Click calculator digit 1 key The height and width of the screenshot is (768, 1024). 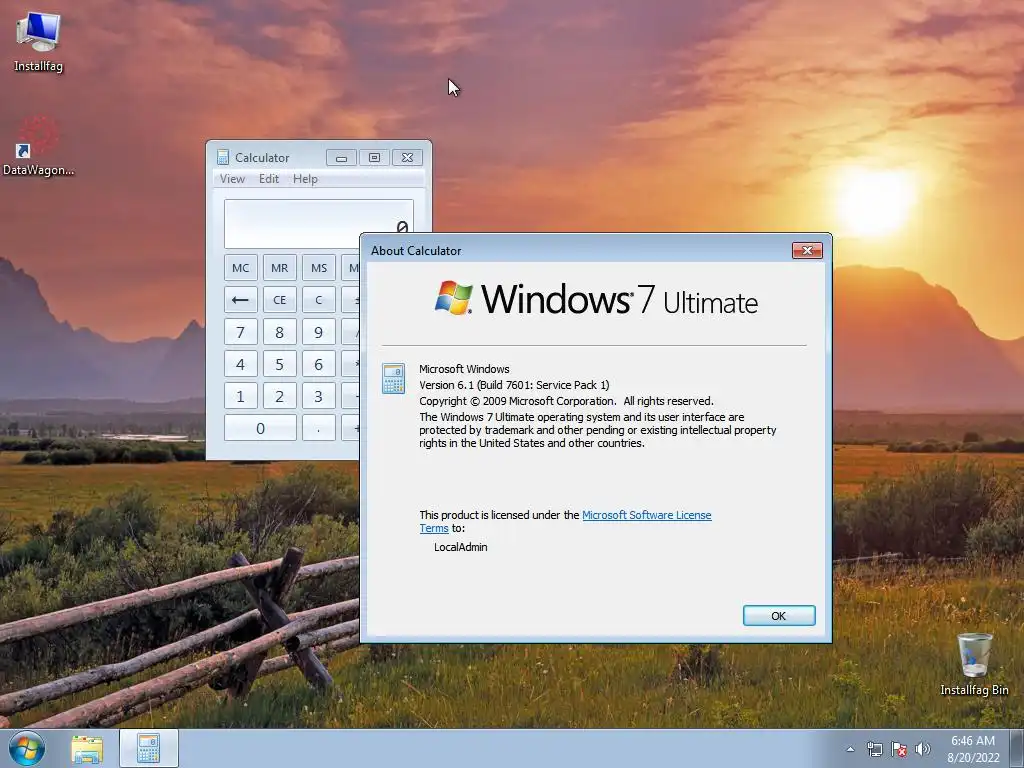[240, 396]
